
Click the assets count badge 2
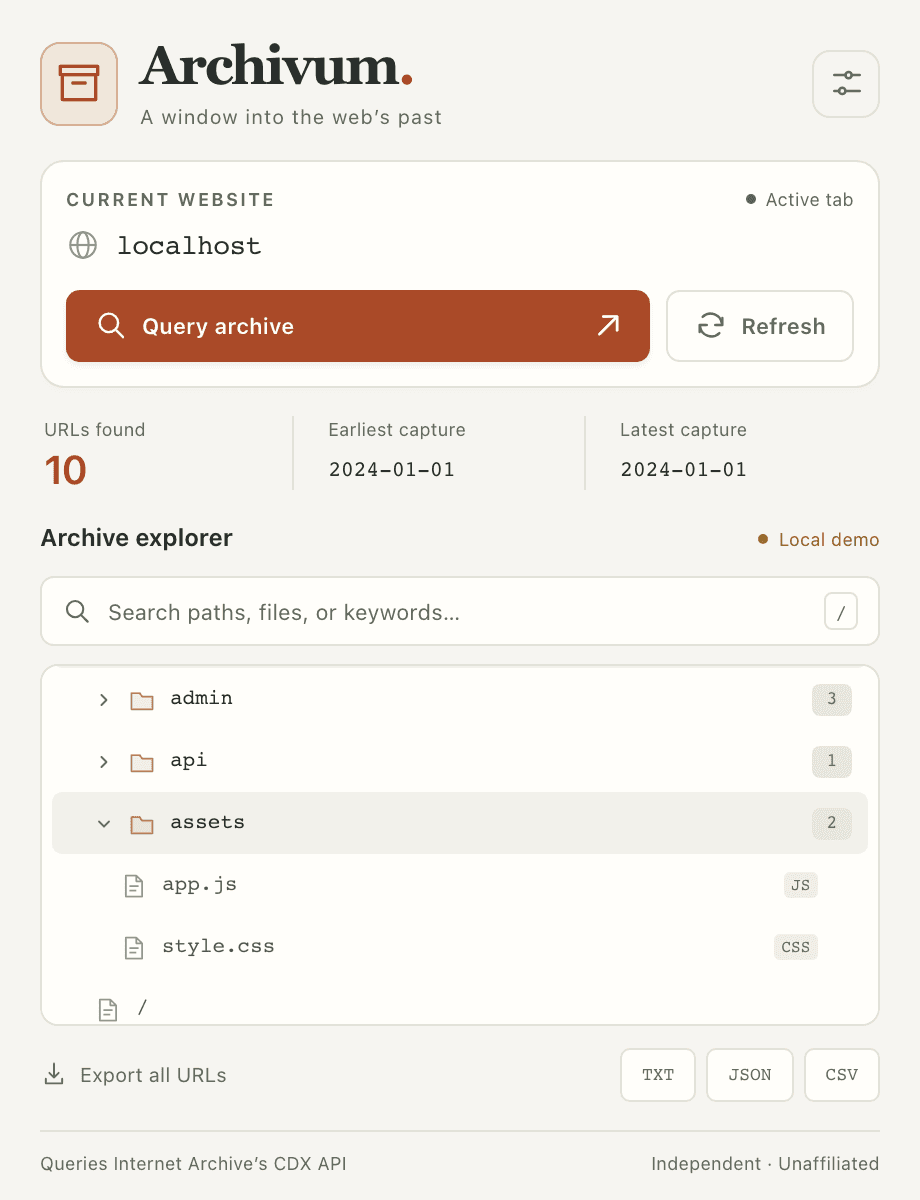(x=832, y=823)
